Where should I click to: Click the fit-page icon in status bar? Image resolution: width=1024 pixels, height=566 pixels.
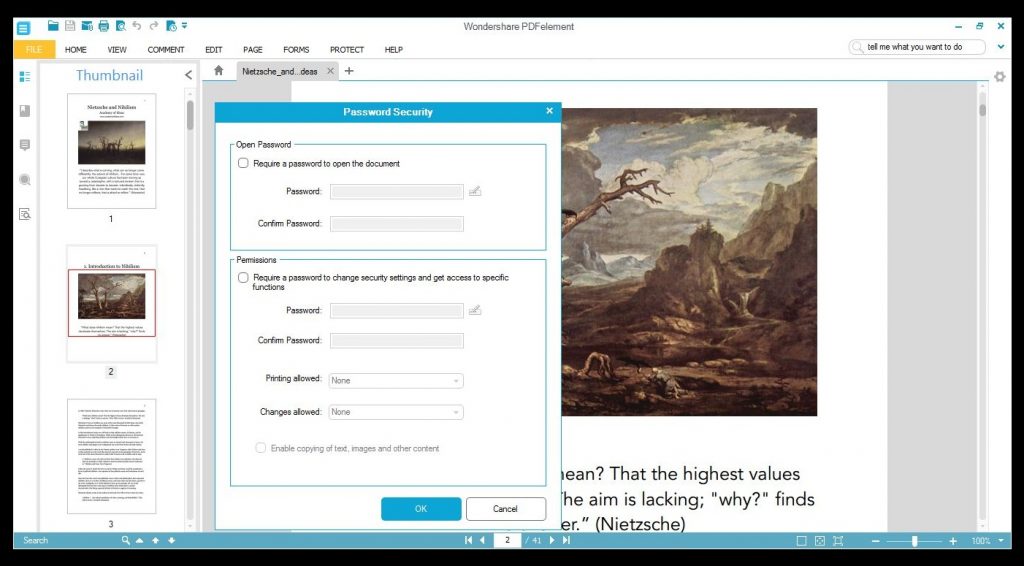pyautogui.click(x=820, y=541)
